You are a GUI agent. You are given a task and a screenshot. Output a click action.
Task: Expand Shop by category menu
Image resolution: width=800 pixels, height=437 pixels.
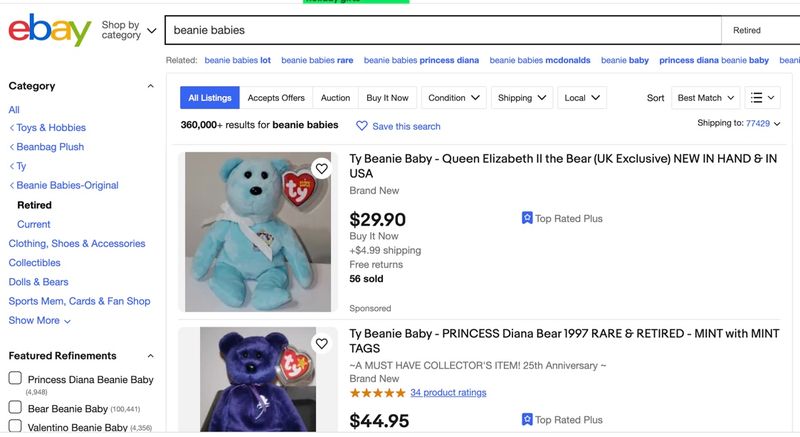click(129, 30)
